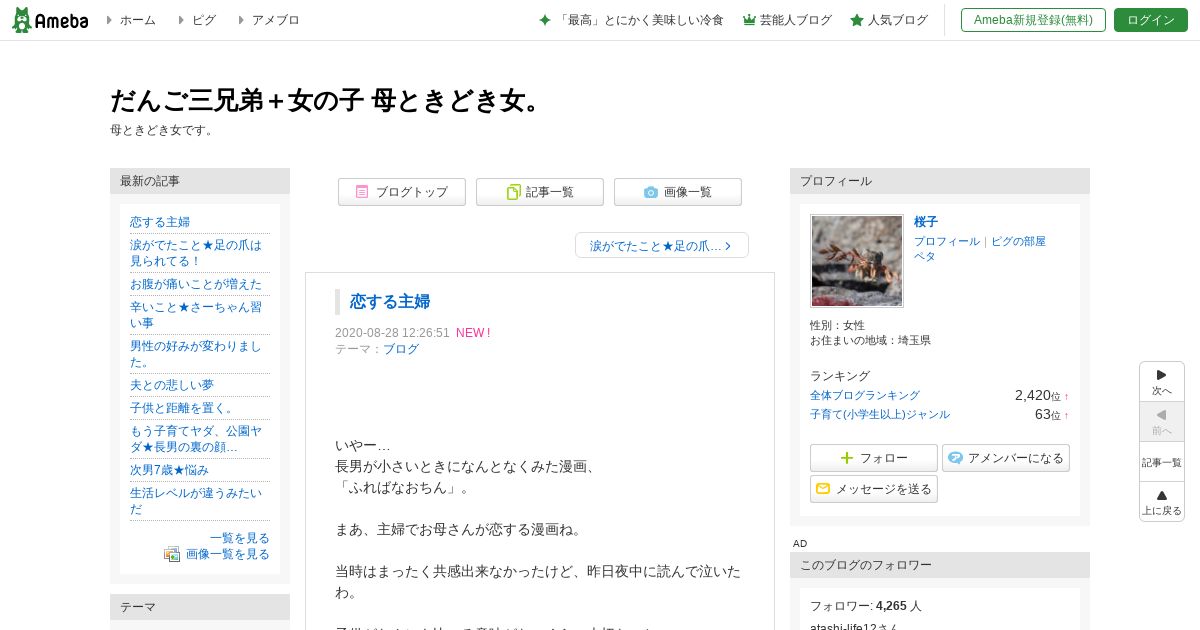This screenshot has height=630, width=1200.
Task: Open the プロフィール link
Action: (947, 241)
